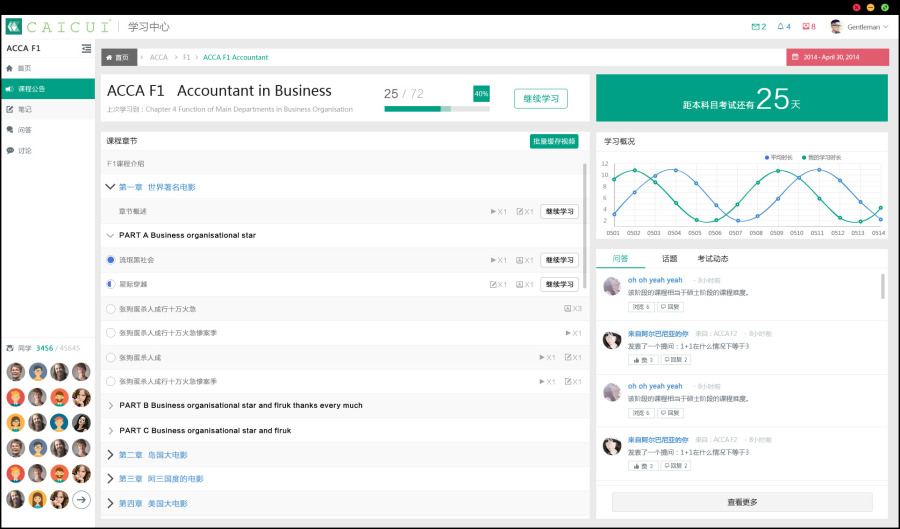Switch to the 问答 tab in the feed panel
The height and width of the screenshot is (529, 900).
tap(620, 259)
